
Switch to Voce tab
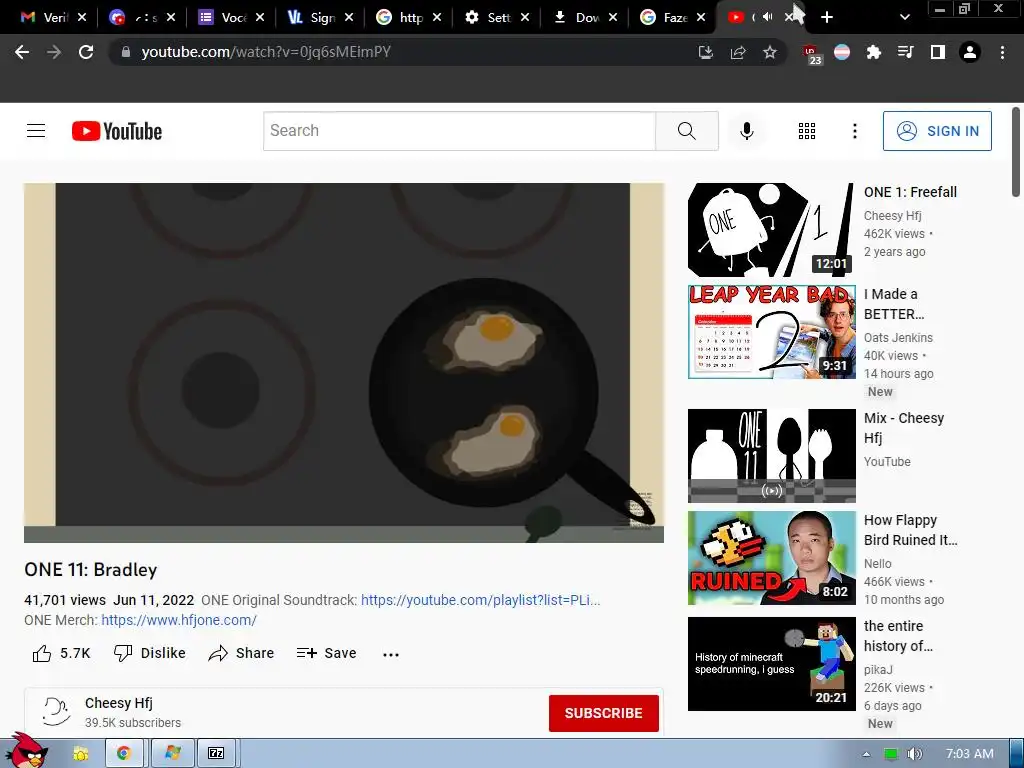tap(224, 18)
